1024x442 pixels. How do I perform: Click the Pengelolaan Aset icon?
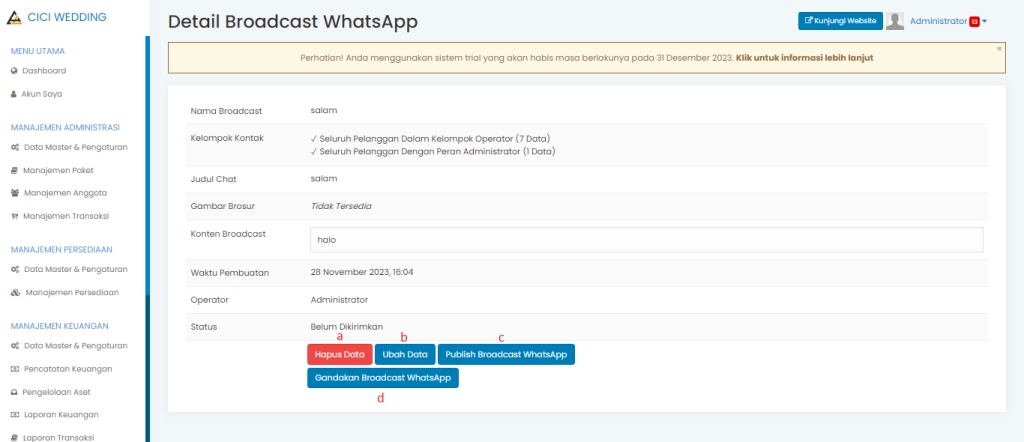point(14,392)
